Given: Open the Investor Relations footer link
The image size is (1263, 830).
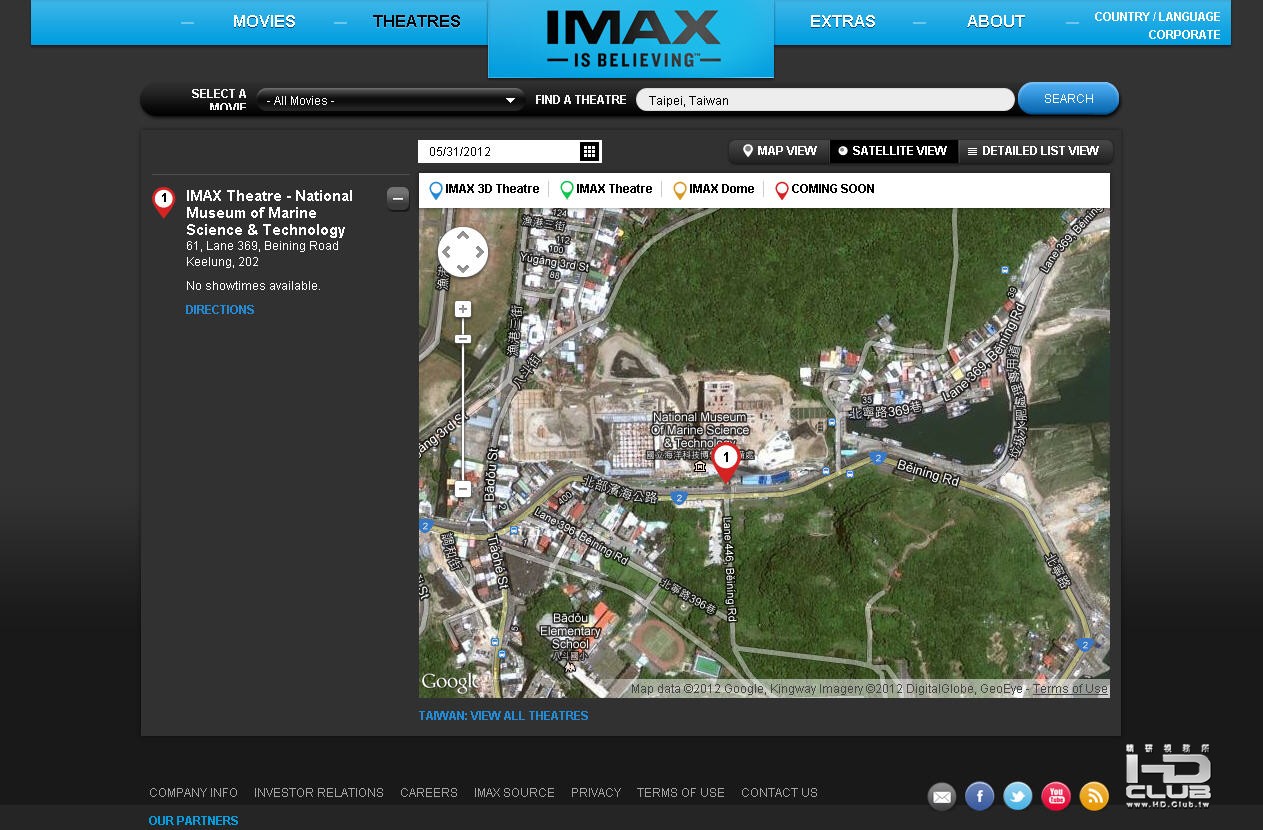Looking at the screenshot, I should tap(319, 793).
